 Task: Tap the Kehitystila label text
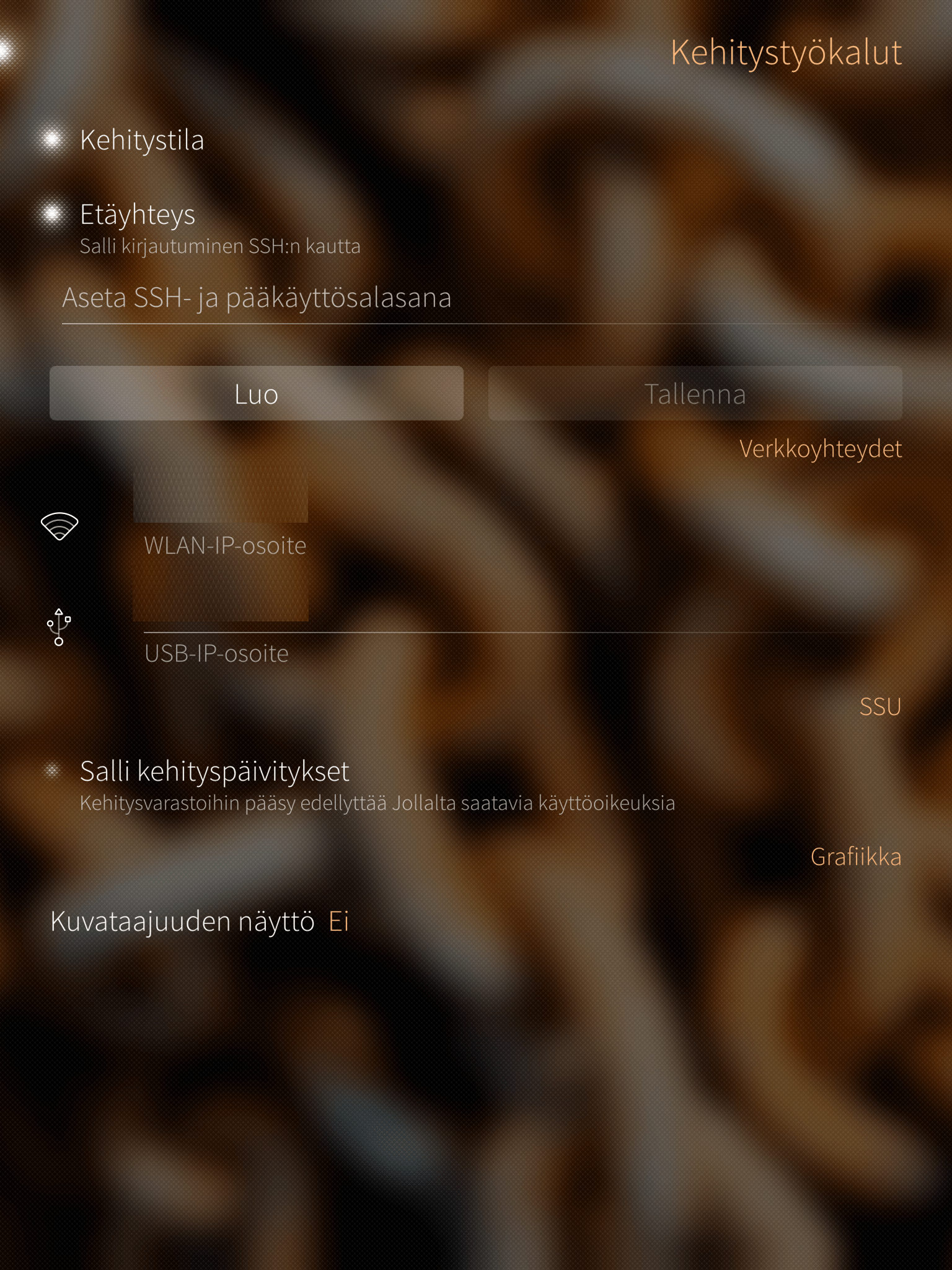[142, 140]
